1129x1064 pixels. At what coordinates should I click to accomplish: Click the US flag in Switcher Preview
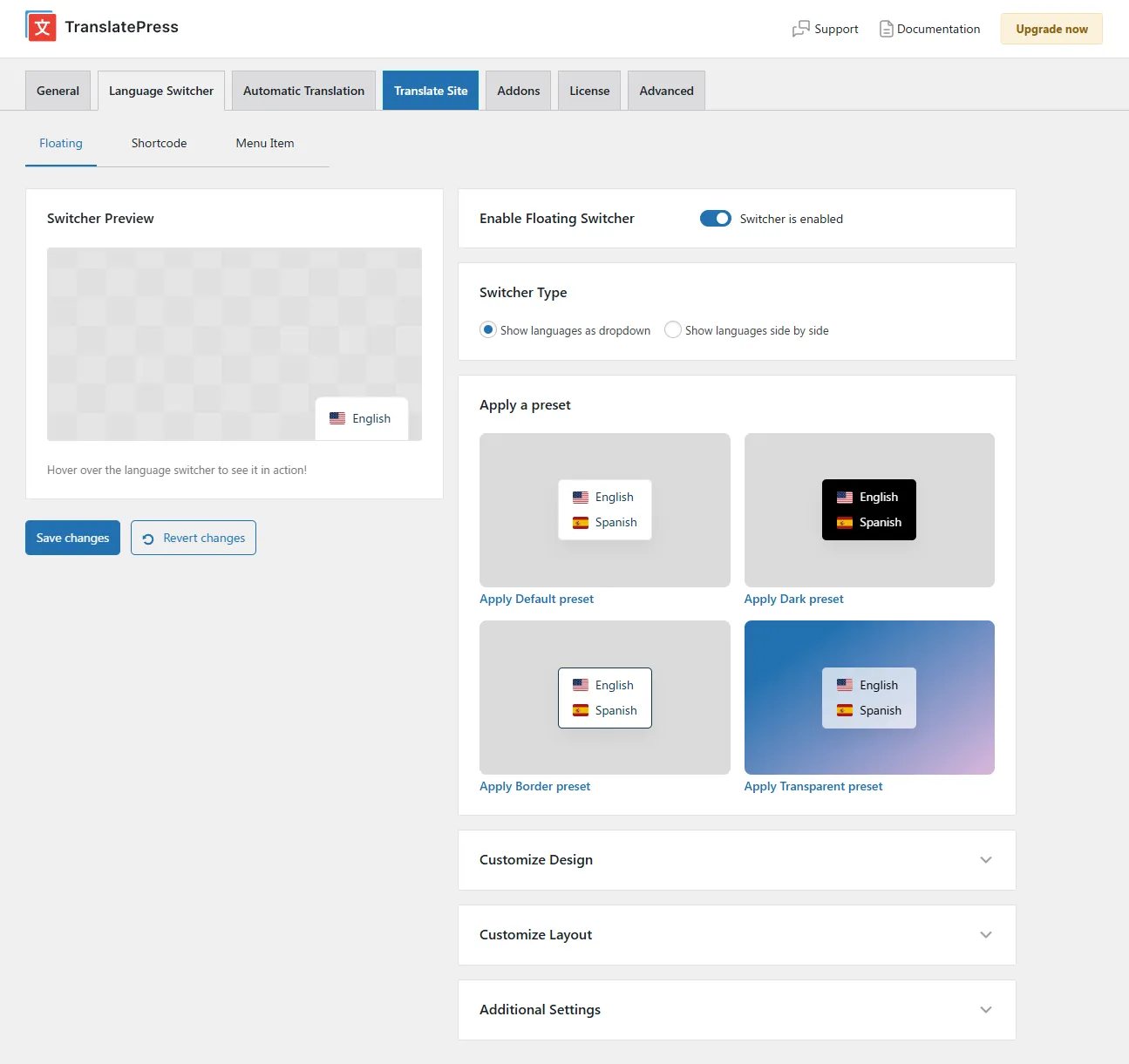(337, 418)
